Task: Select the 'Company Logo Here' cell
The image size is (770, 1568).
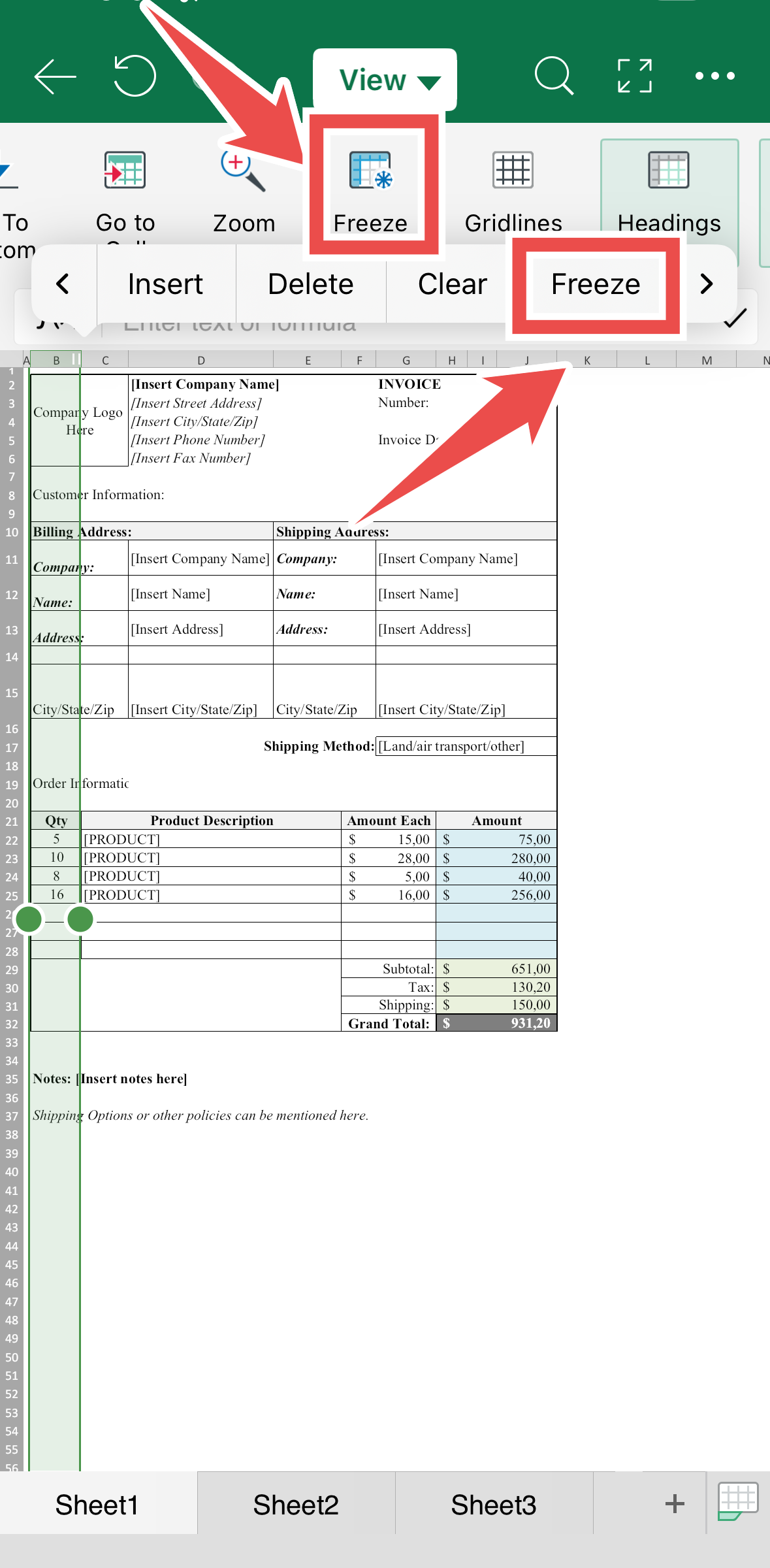Action: 79,421
